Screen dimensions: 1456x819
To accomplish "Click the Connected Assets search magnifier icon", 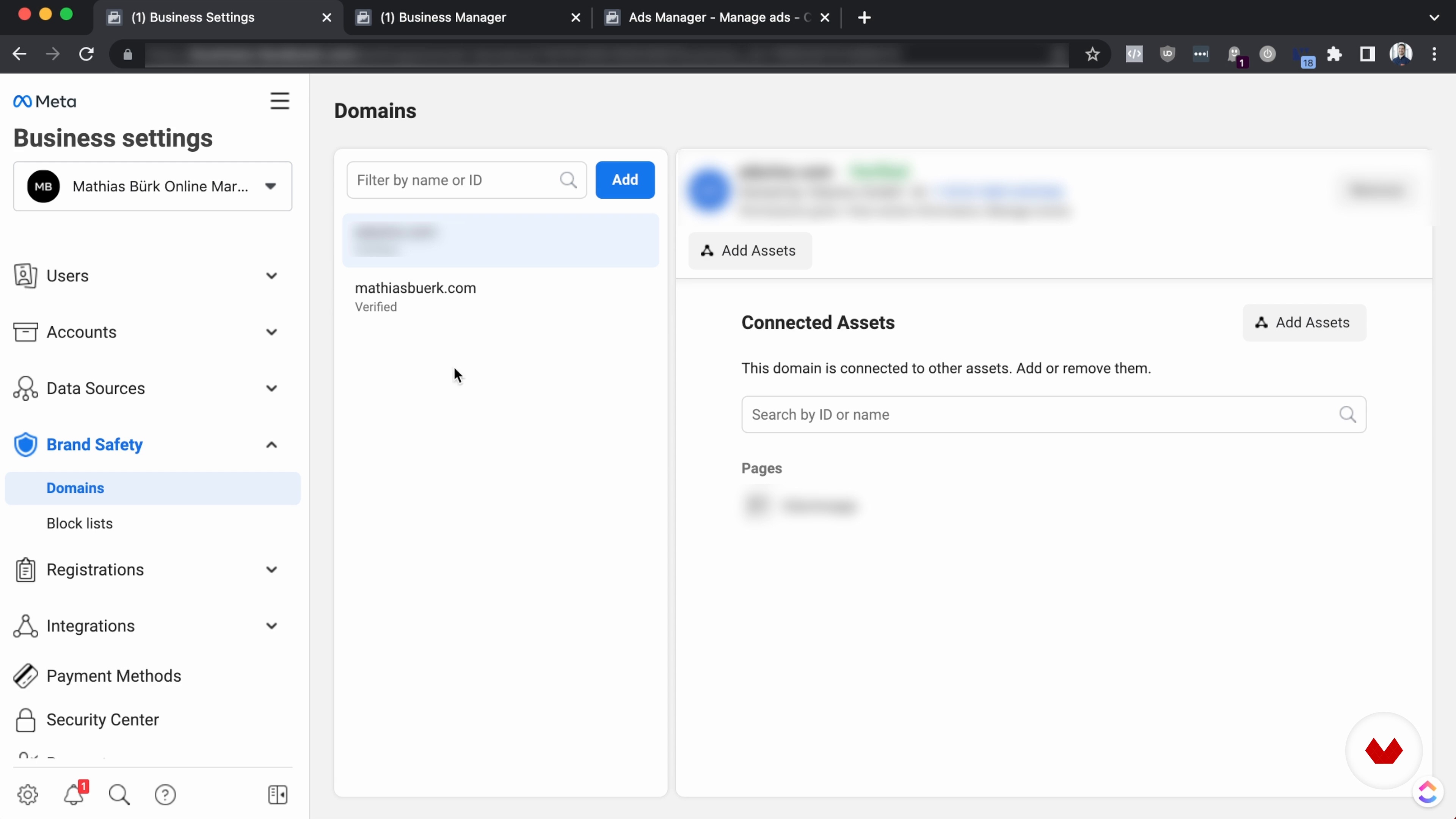I will (x=1348, y=414).
